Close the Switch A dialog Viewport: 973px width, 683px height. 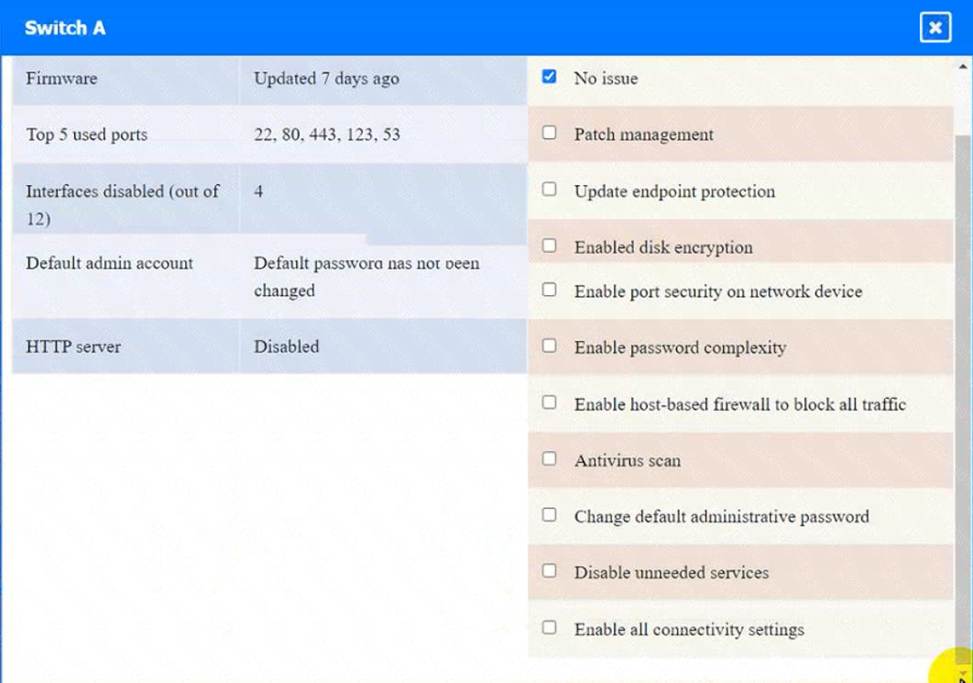click(x=935, y=28)
